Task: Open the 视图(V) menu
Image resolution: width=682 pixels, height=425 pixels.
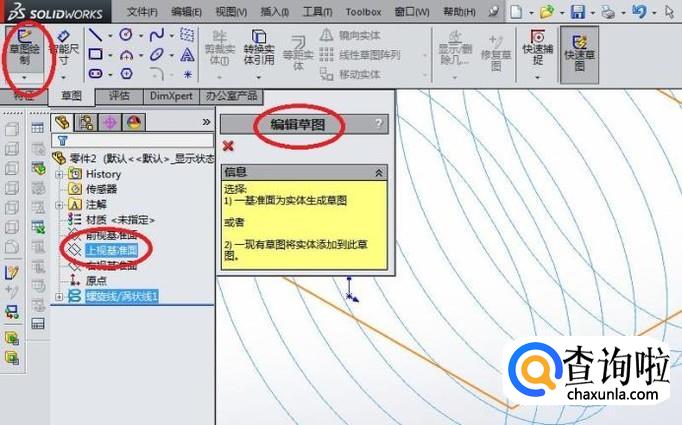Action: click(x=231, y=12)
